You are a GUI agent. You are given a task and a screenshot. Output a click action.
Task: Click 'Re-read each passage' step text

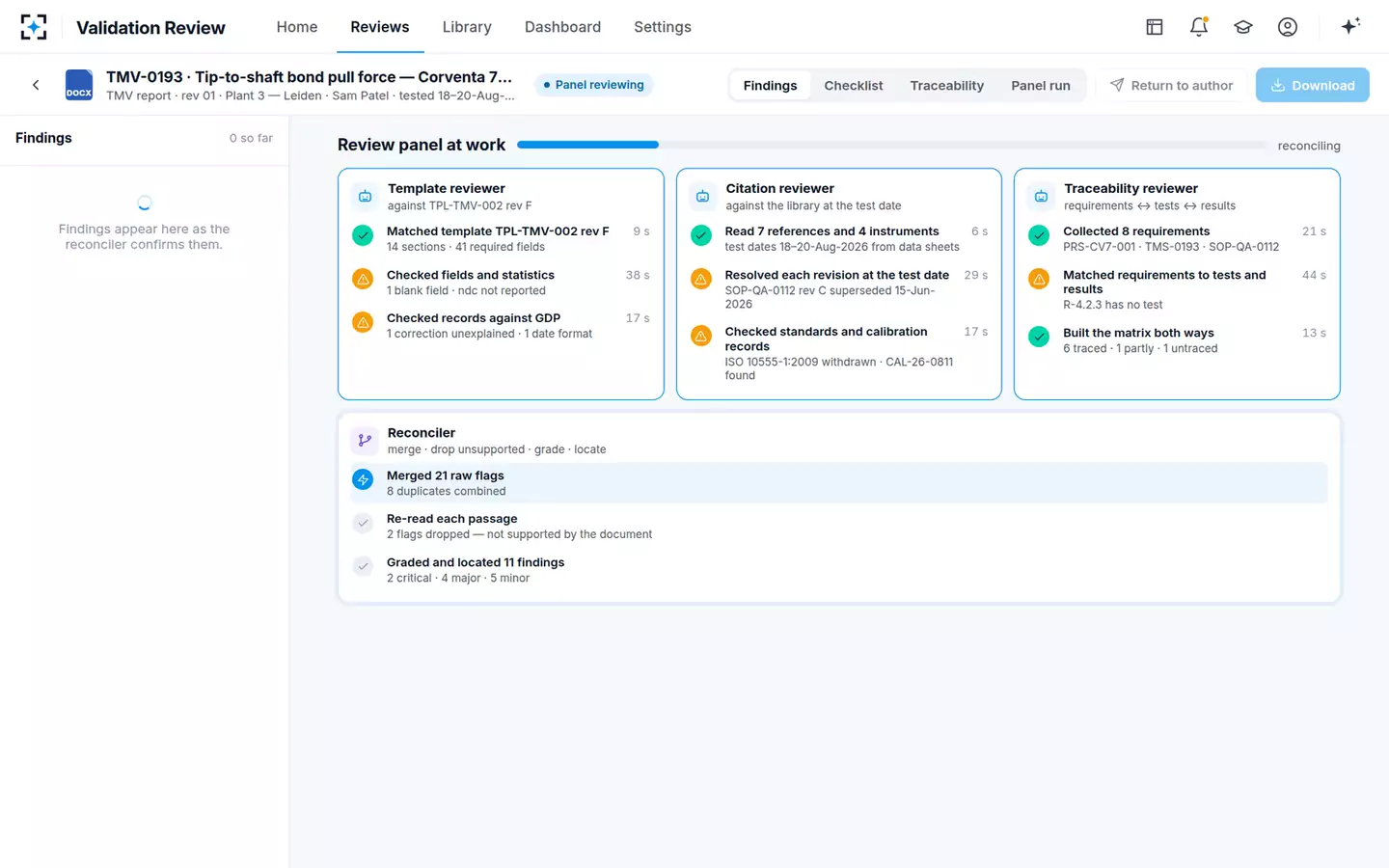(x=451, y=519)
